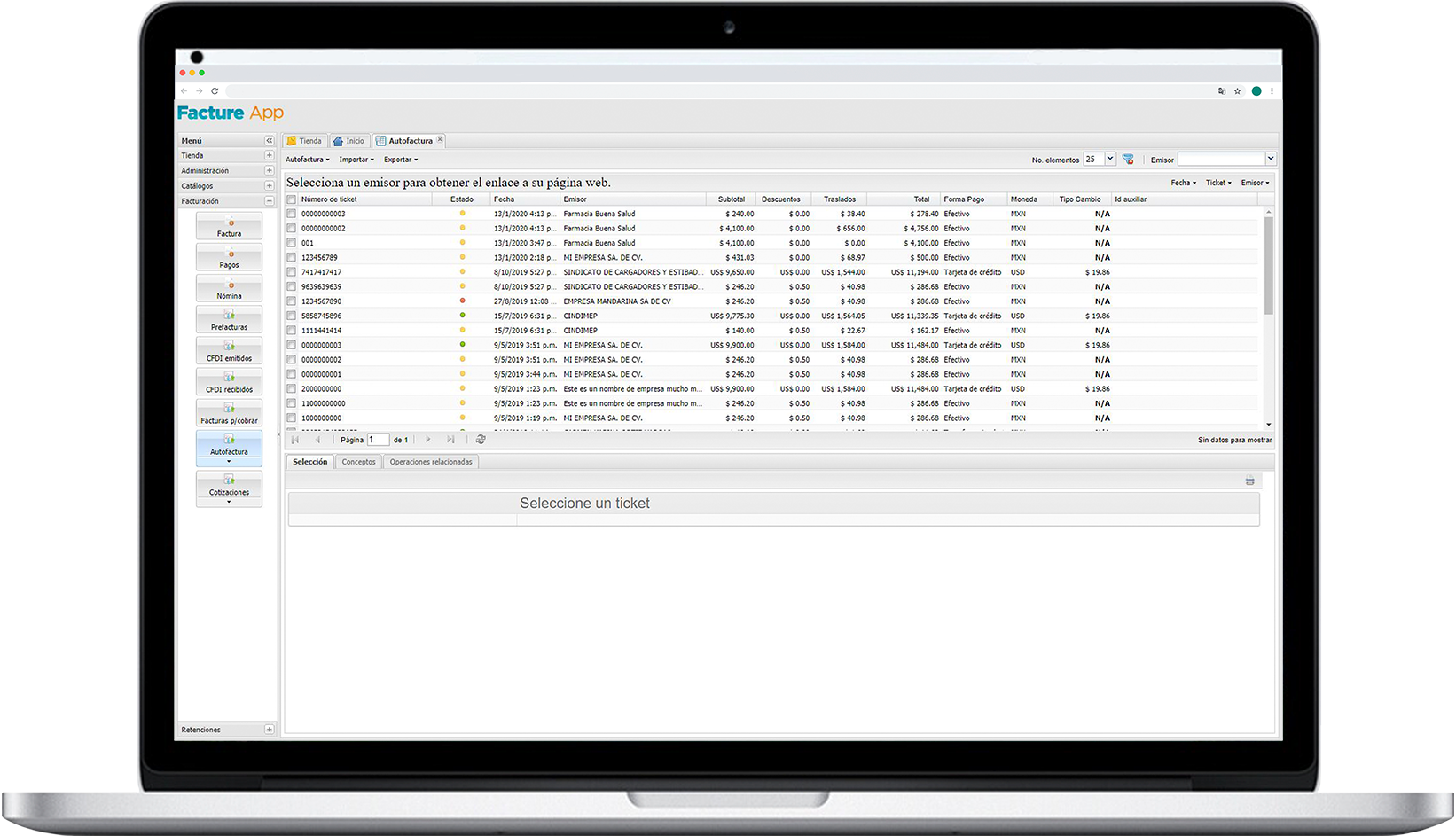
Task: Bookmark page with the star icon
Action: point(1238,91)
